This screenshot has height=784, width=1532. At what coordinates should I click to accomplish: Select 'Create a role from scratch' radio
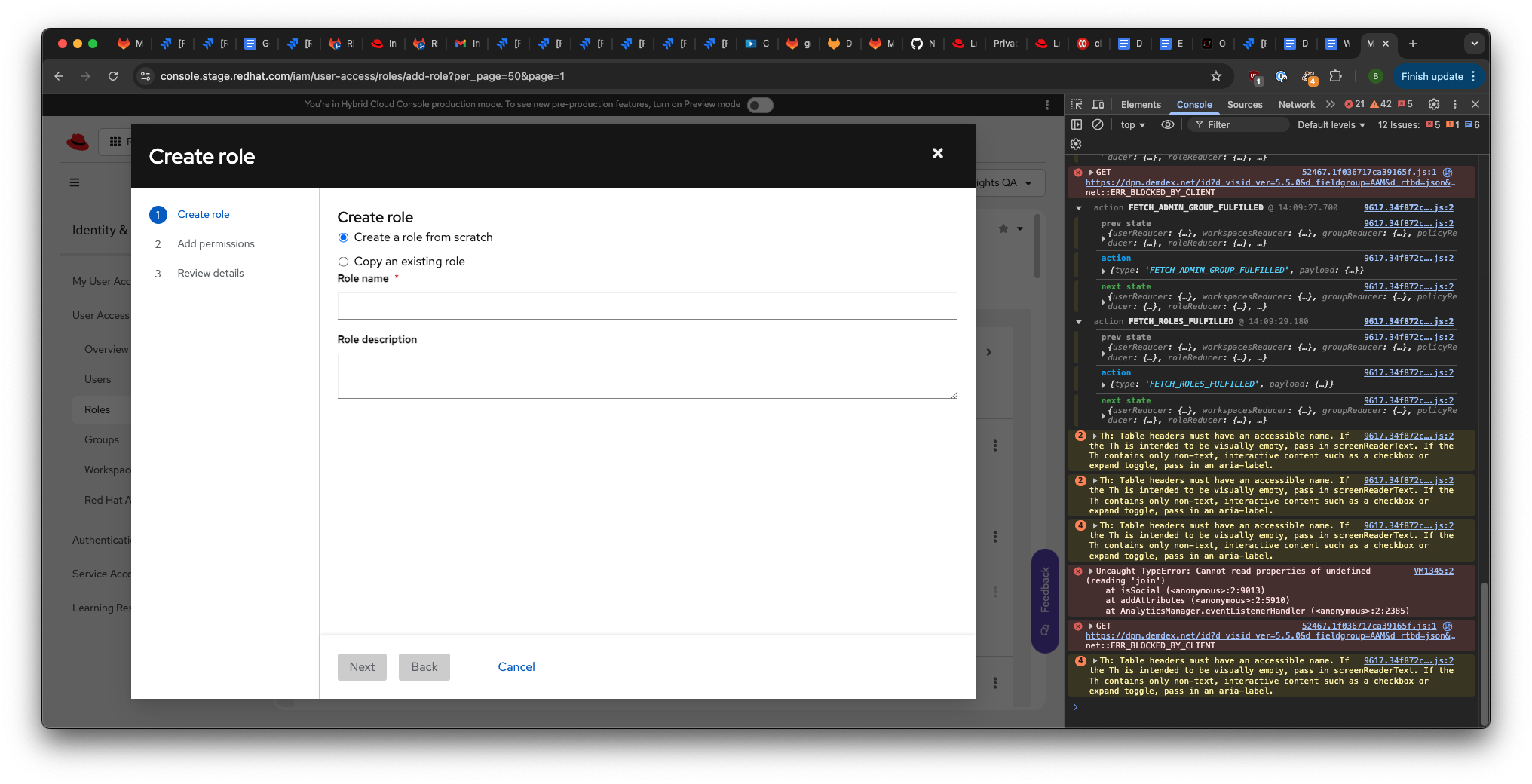[343, 237]
